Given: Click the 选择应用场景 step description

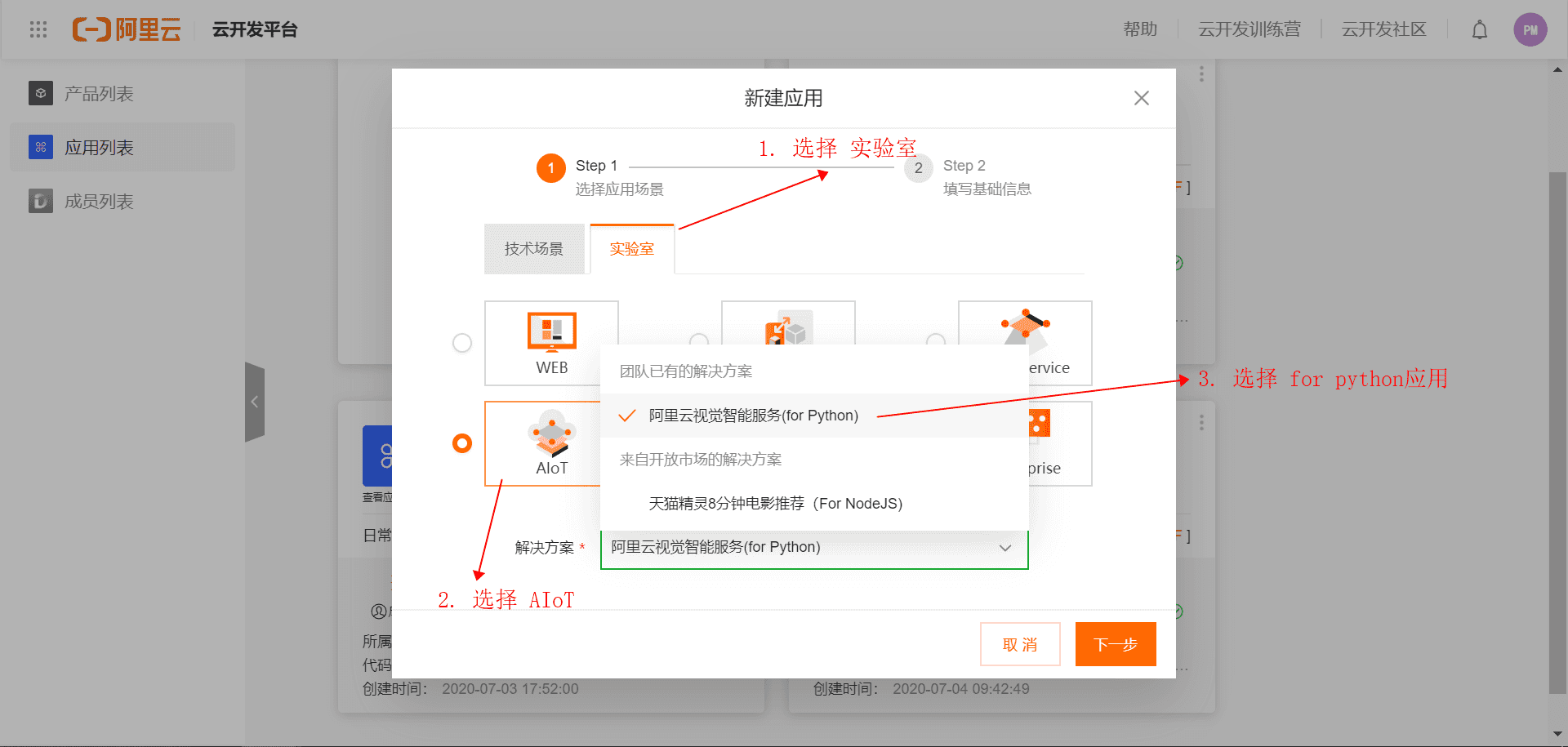Looking at the screenshot, I should (619, 189).
